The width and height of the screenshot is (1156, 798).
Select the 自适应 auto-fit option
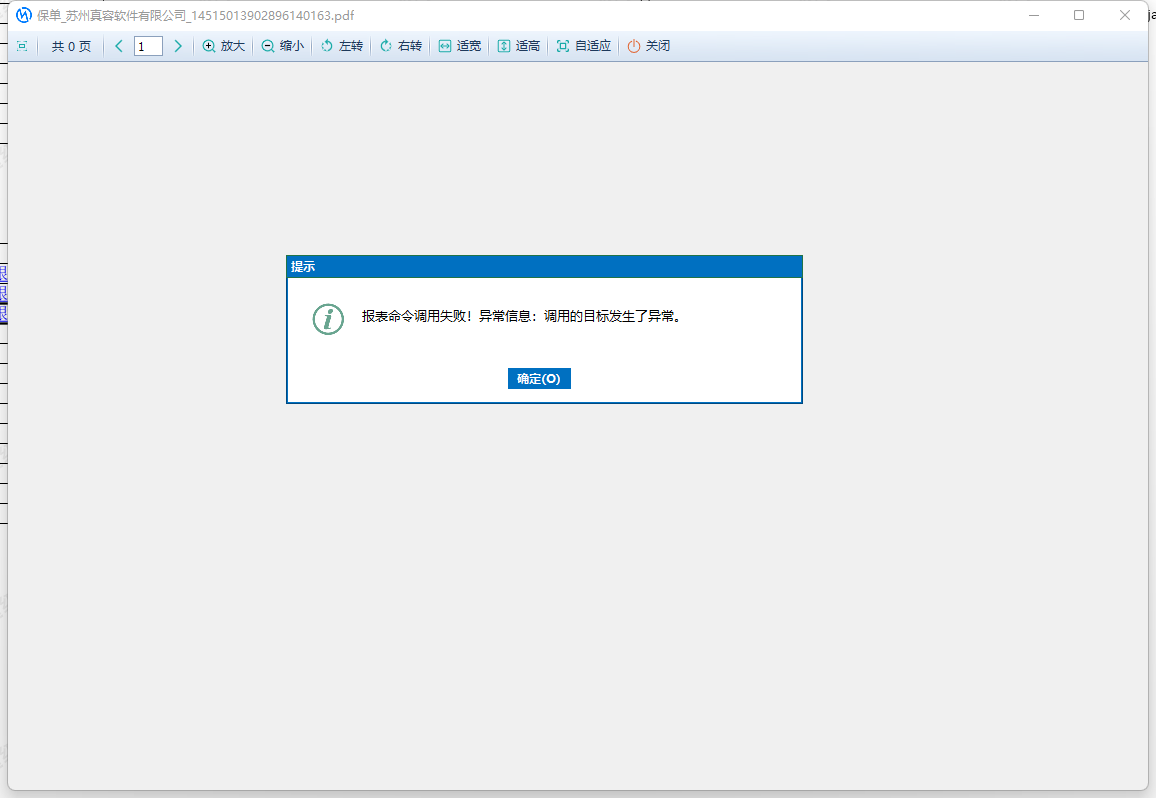point(583,46)
